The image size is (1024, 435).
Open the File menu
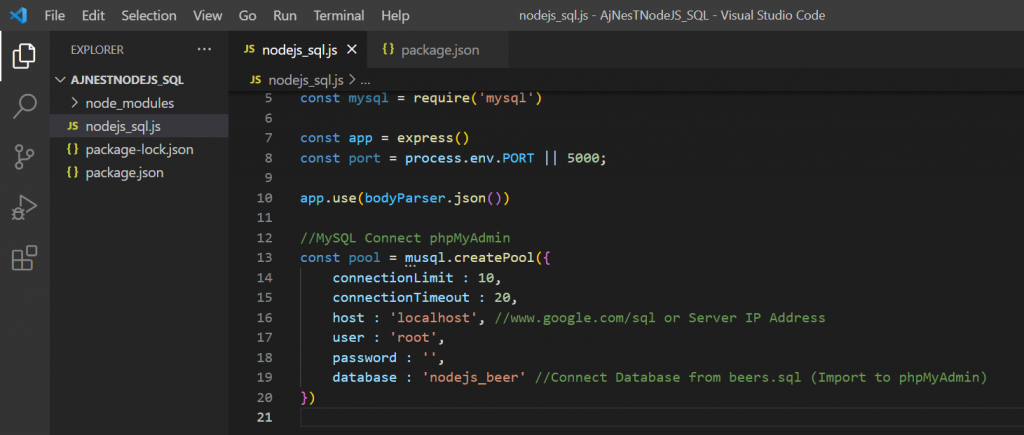click(55, 16)
